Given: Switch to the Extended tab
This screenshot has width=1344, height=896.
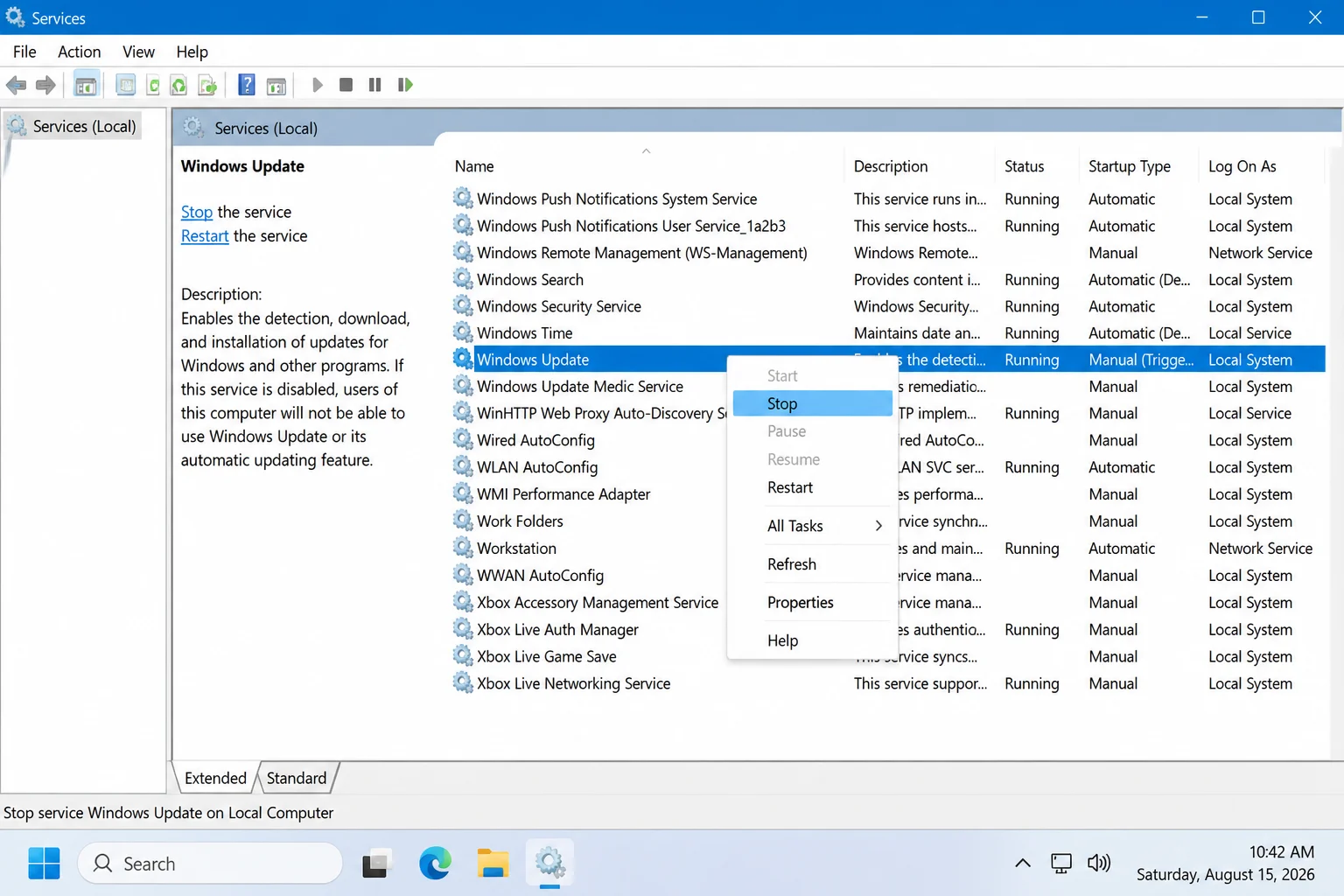Looking at the screenshot, I should pyautogui.click(x=215, y=778).
